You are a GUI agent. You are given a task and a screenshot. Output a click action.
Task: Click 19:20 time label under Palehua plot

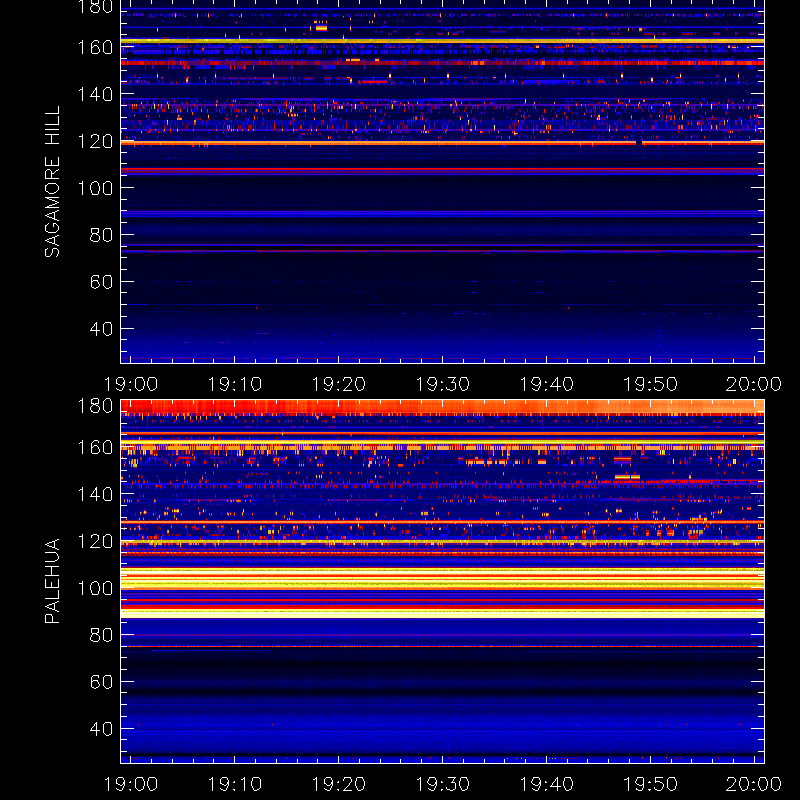pos(339,784)
